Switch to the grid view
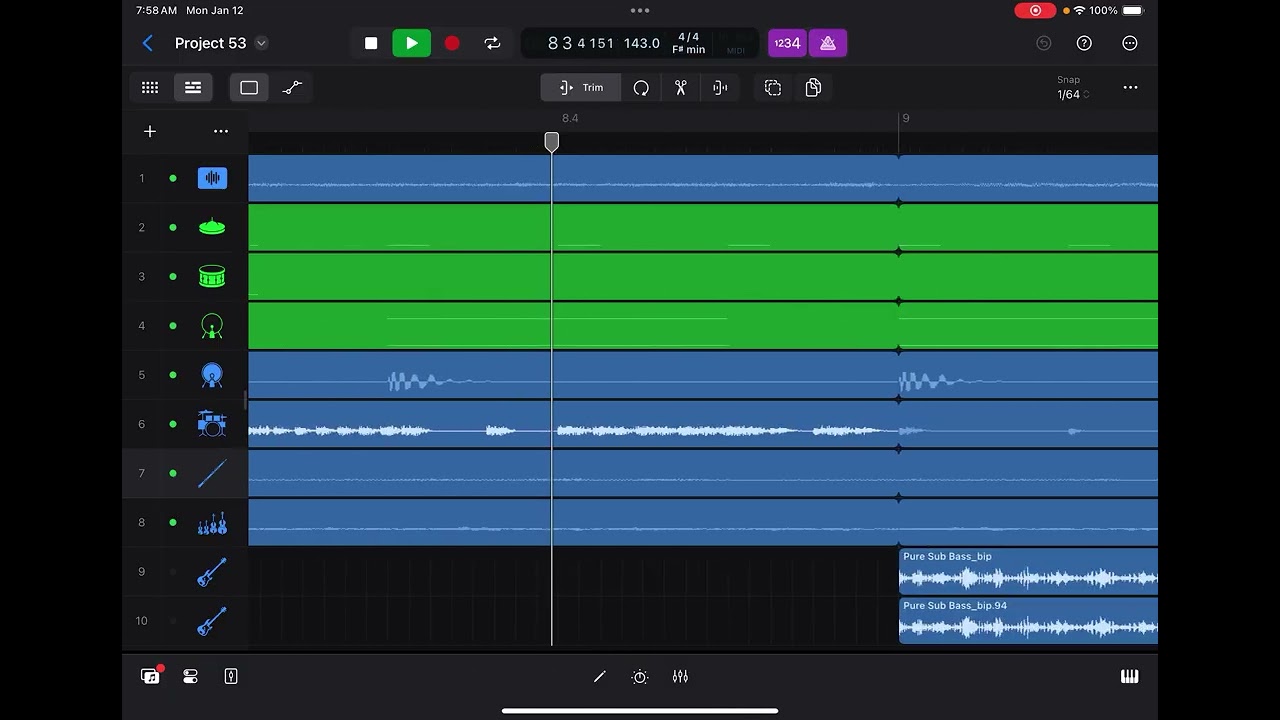Image resolution: width=1280 pixels, height=720 pixels. [x=150, y=88]
